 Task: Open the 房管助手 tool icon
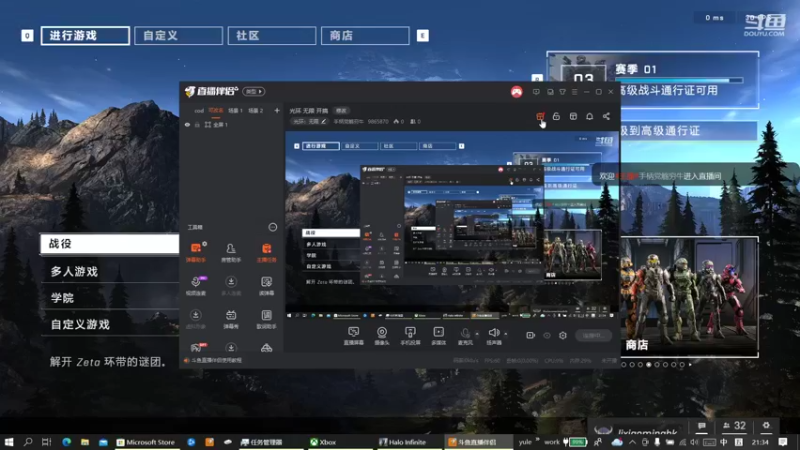(231, 252)
